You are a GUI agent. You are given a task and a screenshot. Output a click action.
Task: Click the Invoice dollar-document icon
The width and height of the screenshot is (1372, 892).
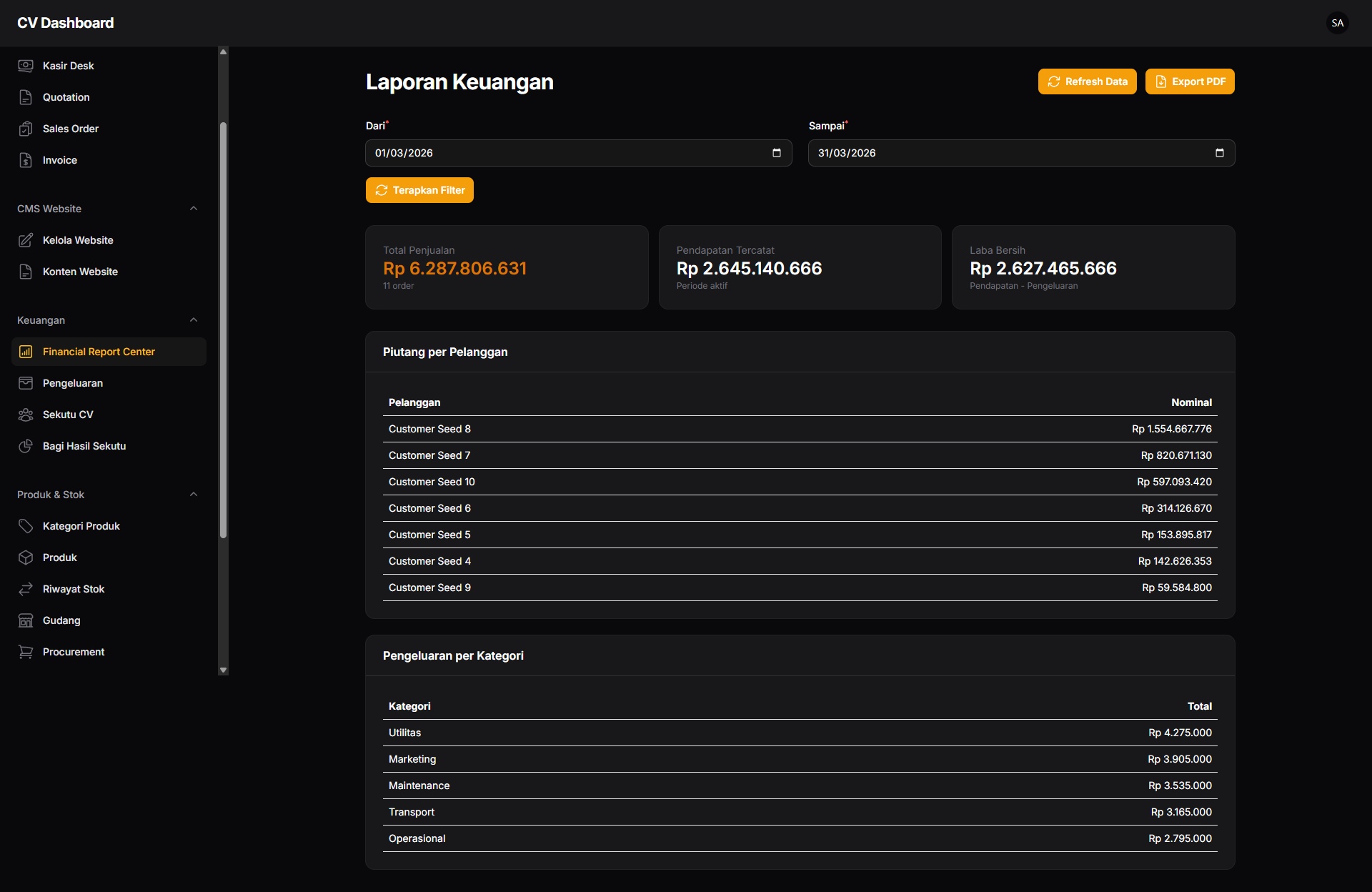(26, 160)
